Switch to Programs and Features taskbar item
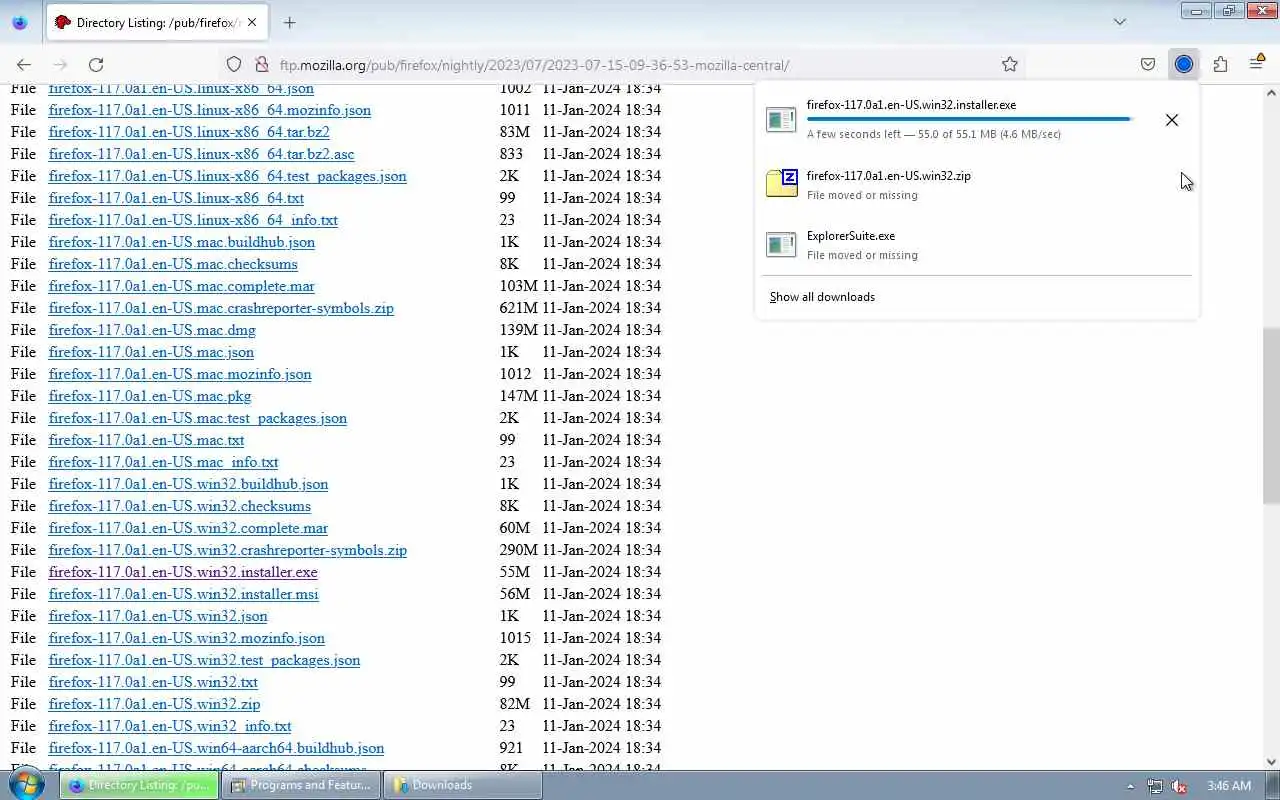This screenshot has width=1280, height=800. [x=301, y=785]
